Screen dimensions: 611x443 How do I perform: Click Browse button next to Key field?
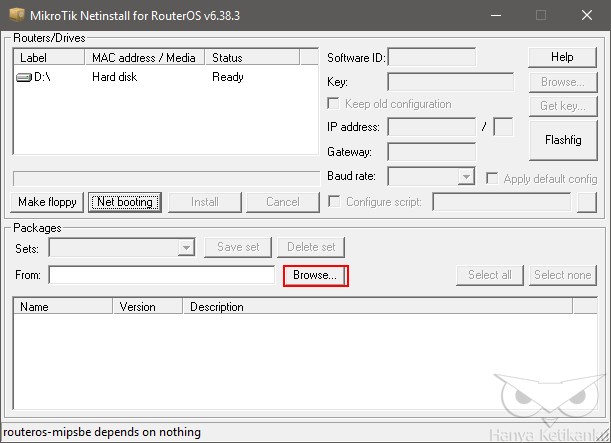[563, 82]
